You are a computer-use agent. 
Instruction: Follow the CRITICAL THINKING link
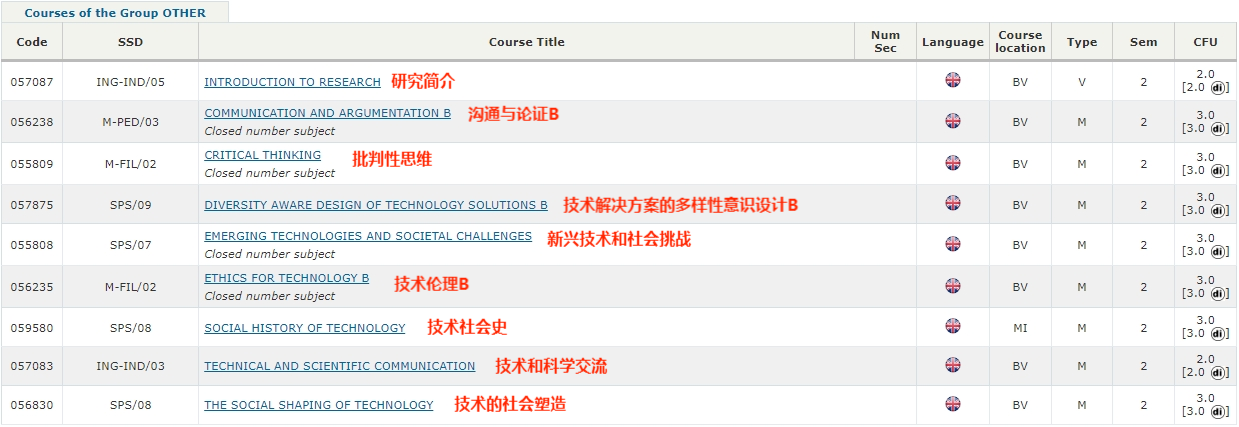click(263, 155)
